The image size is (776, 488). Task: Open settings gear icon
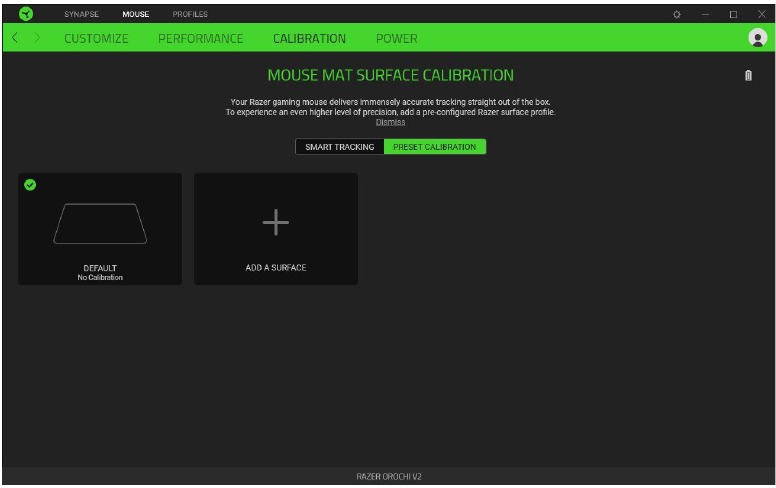[677, 14]
